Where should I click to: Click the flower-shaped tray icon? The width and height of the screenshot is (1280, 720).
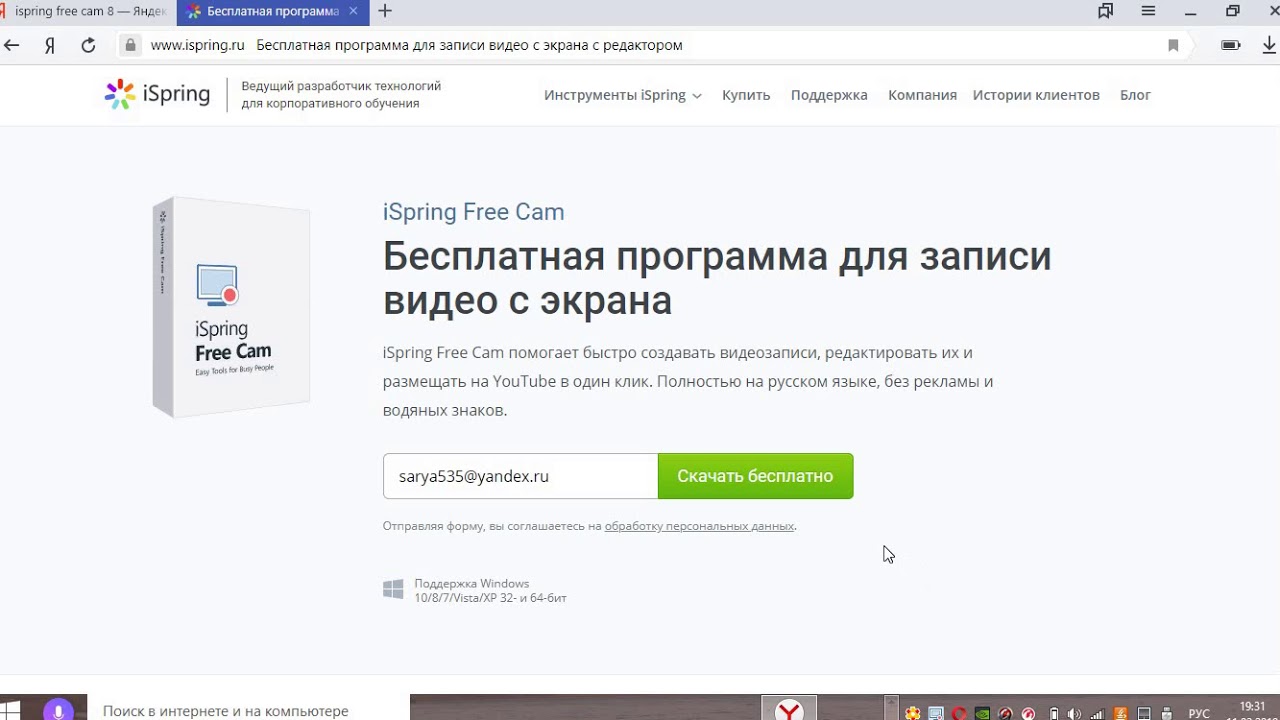[913, 713]
